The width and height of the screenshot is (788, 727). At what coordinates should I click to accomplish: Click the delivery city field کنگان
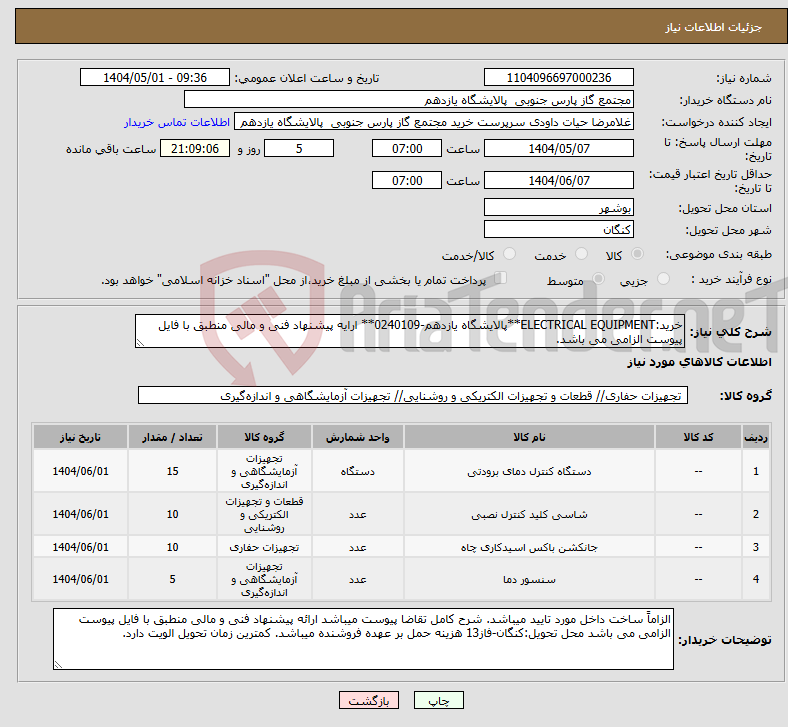point(558,229)
